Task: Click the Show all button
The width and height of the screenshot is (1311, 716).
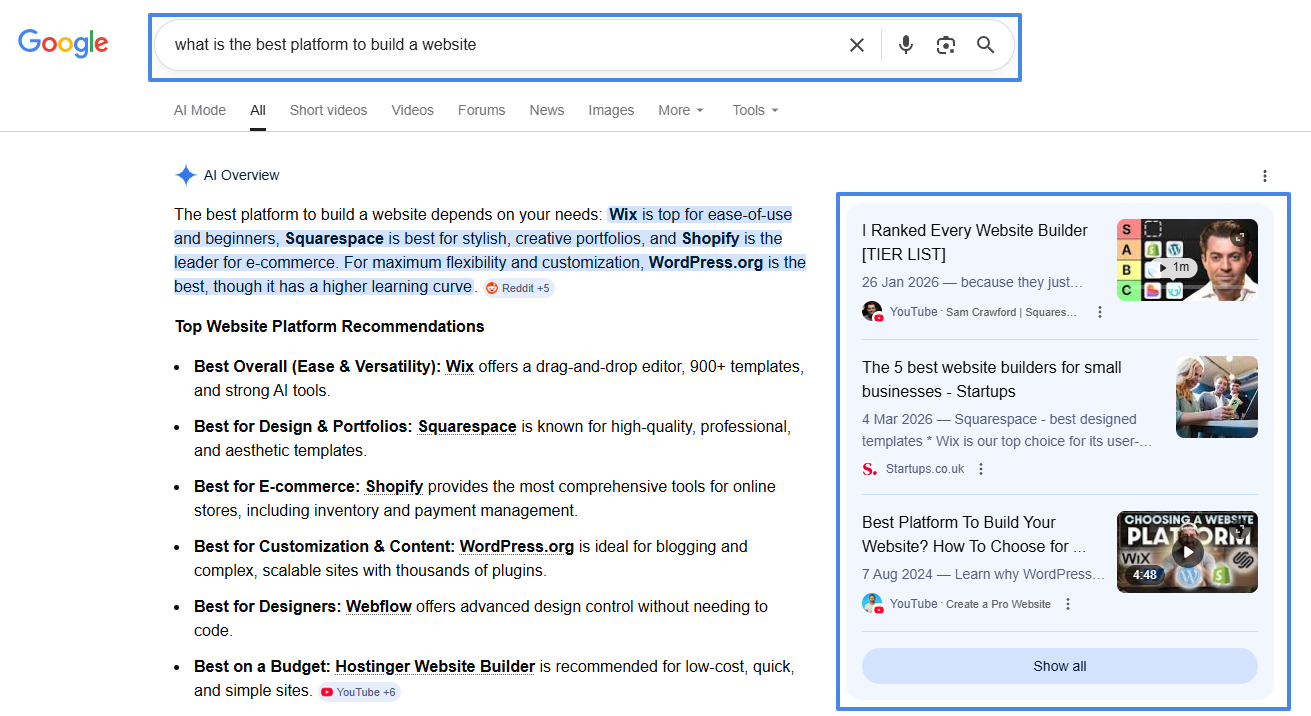Action: pyautogui.click(x=1059, y=665)
